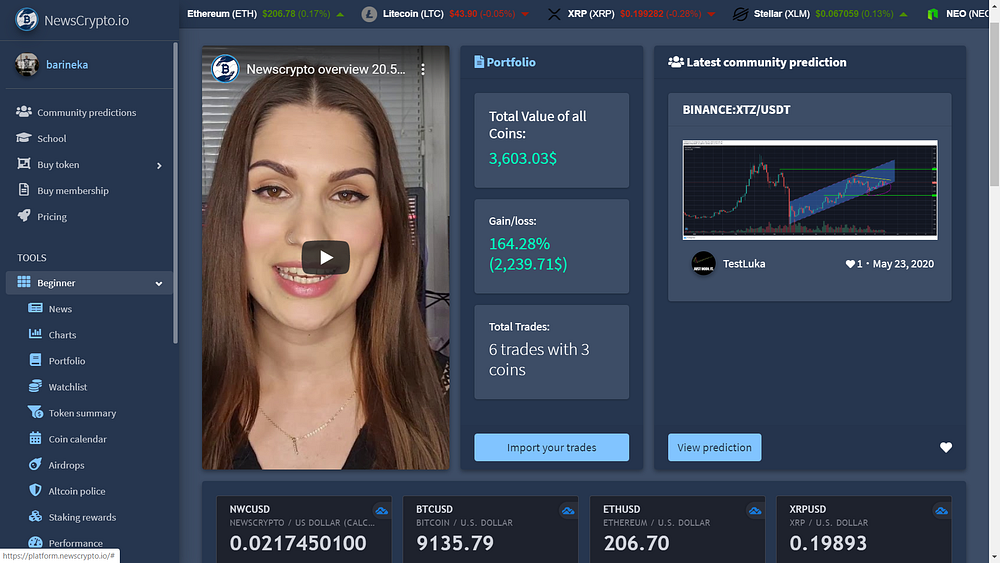Screen dimensions: 1000x563
Task: Click the Altcoin police shield icon
Action: click(x=35, y=490)
